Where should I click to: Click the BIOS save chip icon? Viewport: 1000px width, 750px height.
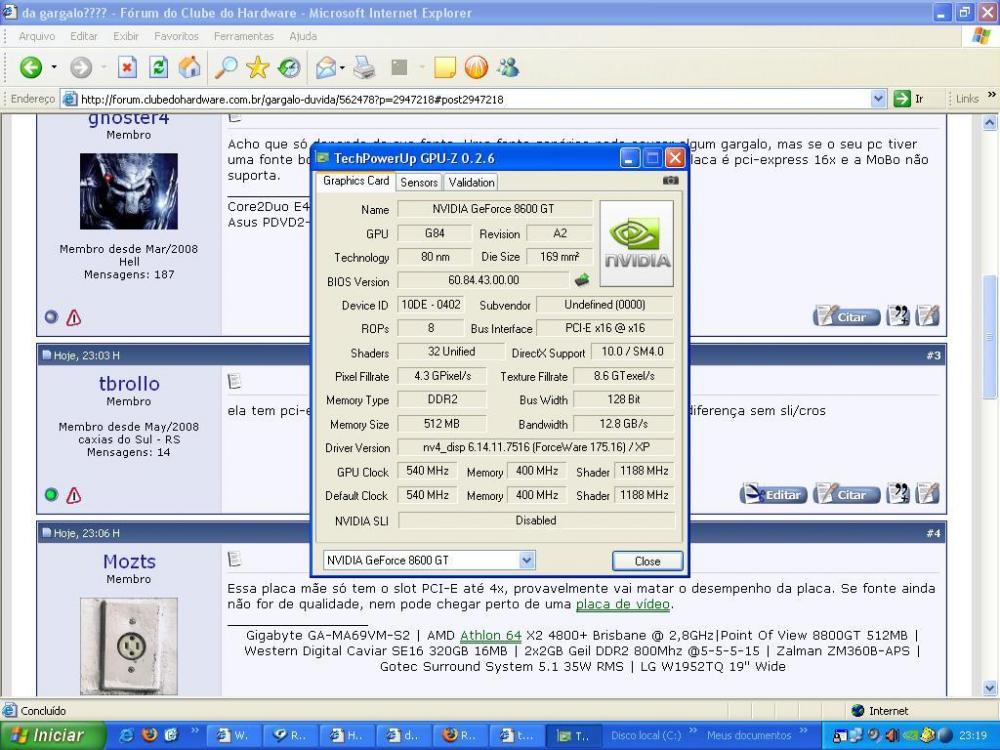pos(581,280)
